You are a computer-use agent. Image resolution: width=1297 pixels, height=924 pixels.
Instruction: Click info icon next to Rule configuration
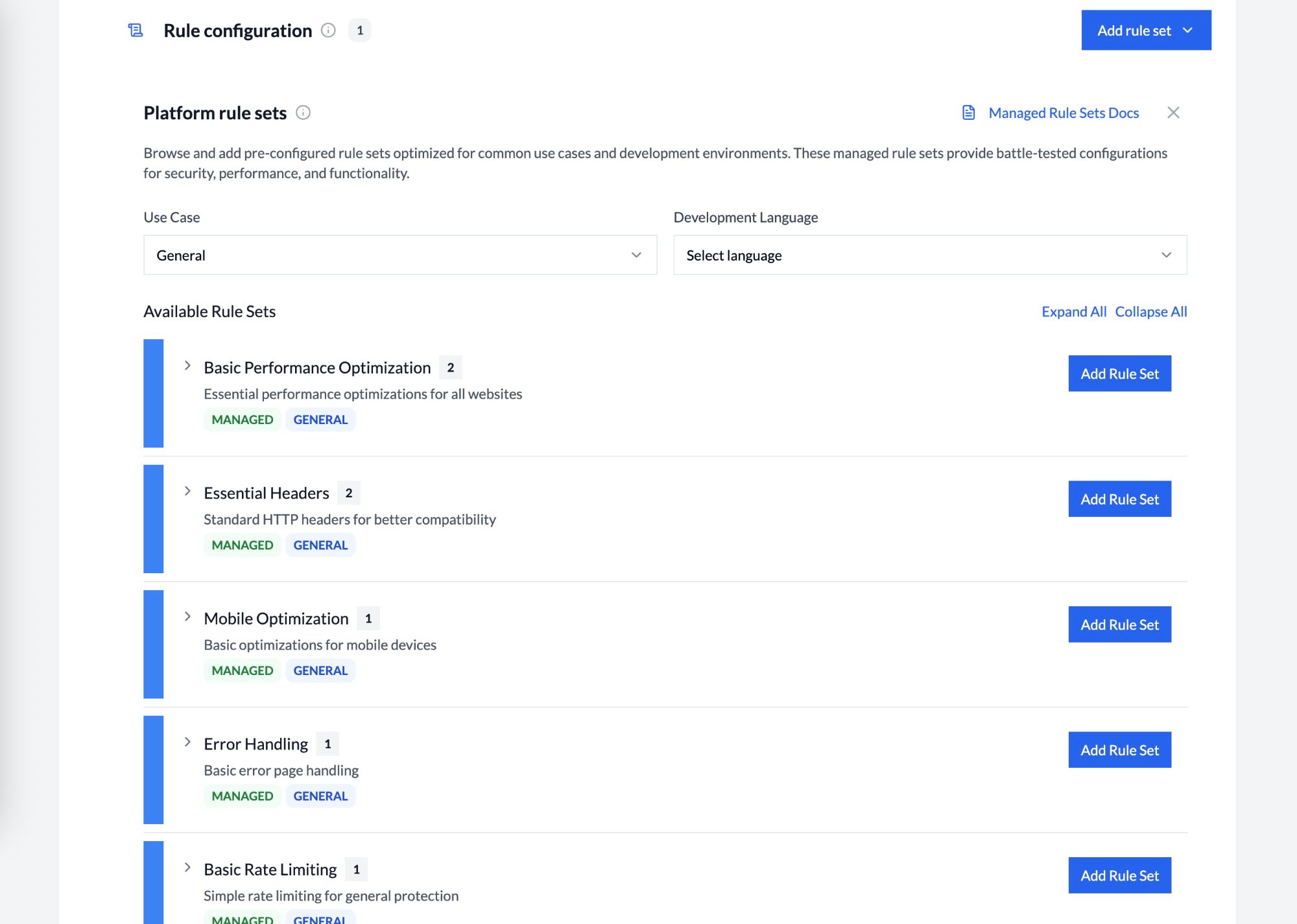click(x=328, y=30)
